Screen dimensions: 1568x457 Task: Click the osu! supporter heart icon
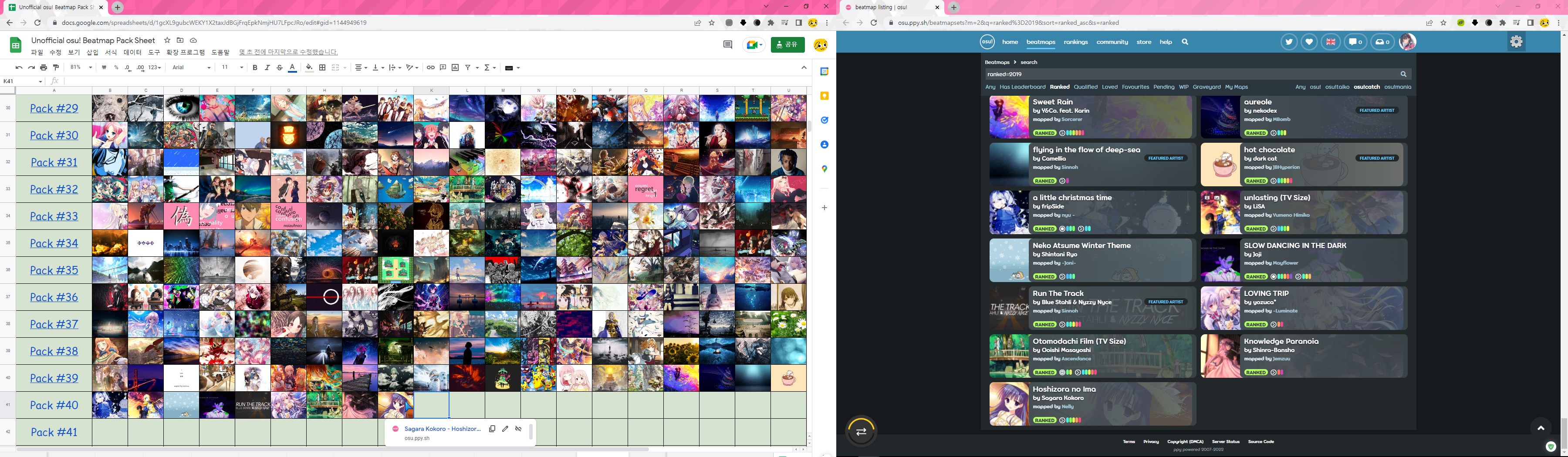pos(1309,42)
